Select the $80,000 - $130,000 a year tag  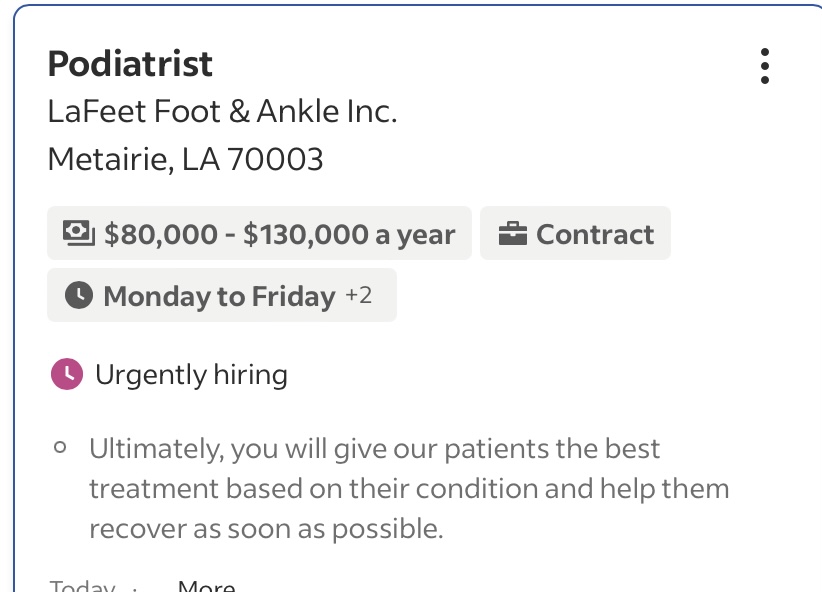point(259,233)
